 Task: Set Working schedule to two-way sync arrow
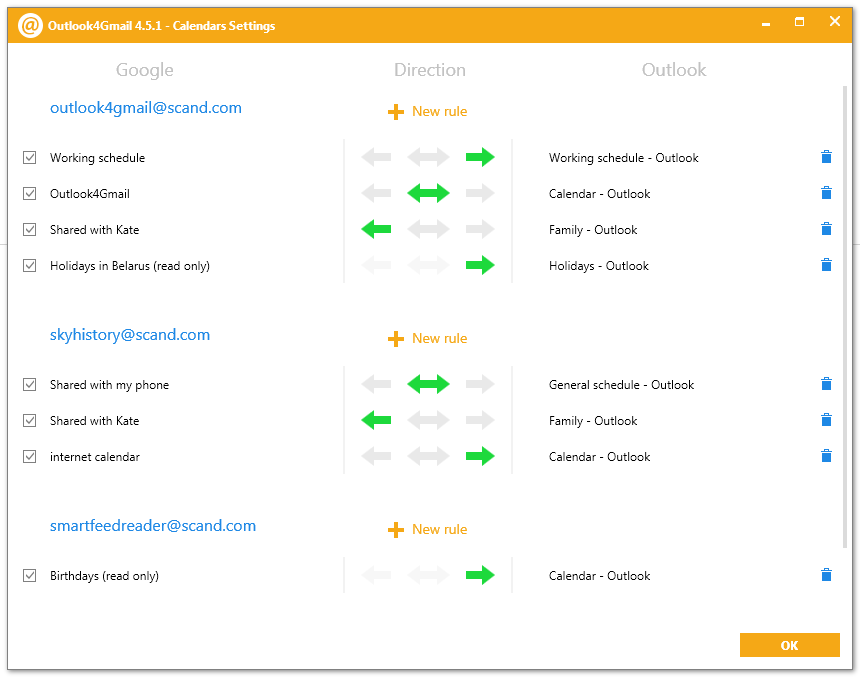click(428, 157)
